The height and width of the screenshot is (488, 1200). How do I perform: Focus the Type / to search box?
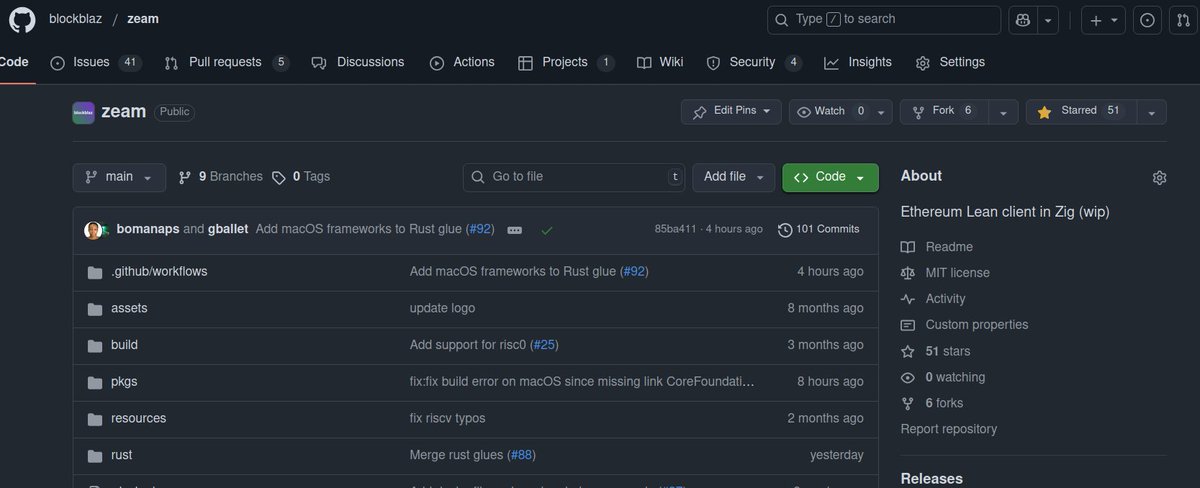pos(884,20)
